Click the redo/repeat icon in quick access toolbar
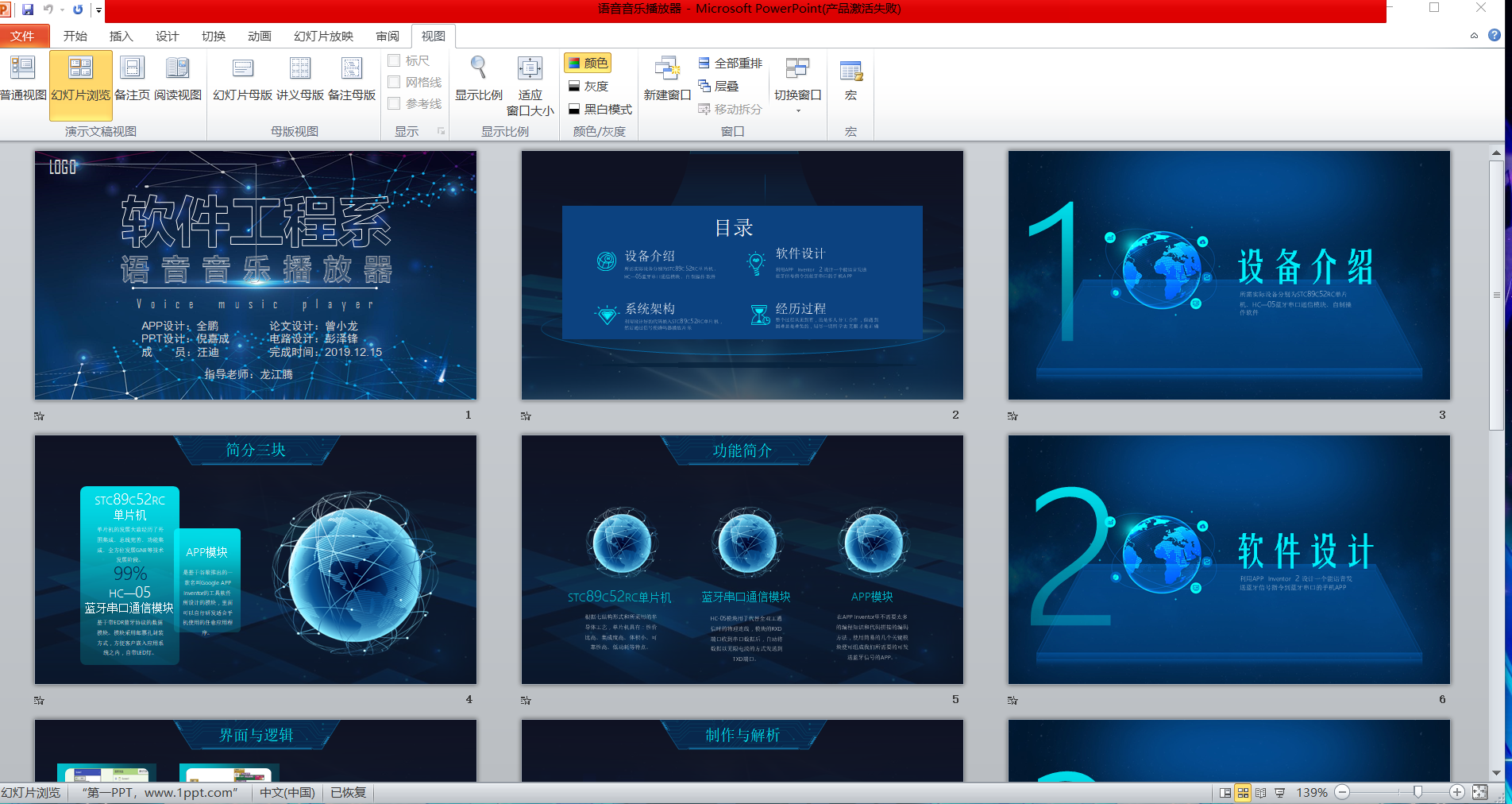 [78, 10]
